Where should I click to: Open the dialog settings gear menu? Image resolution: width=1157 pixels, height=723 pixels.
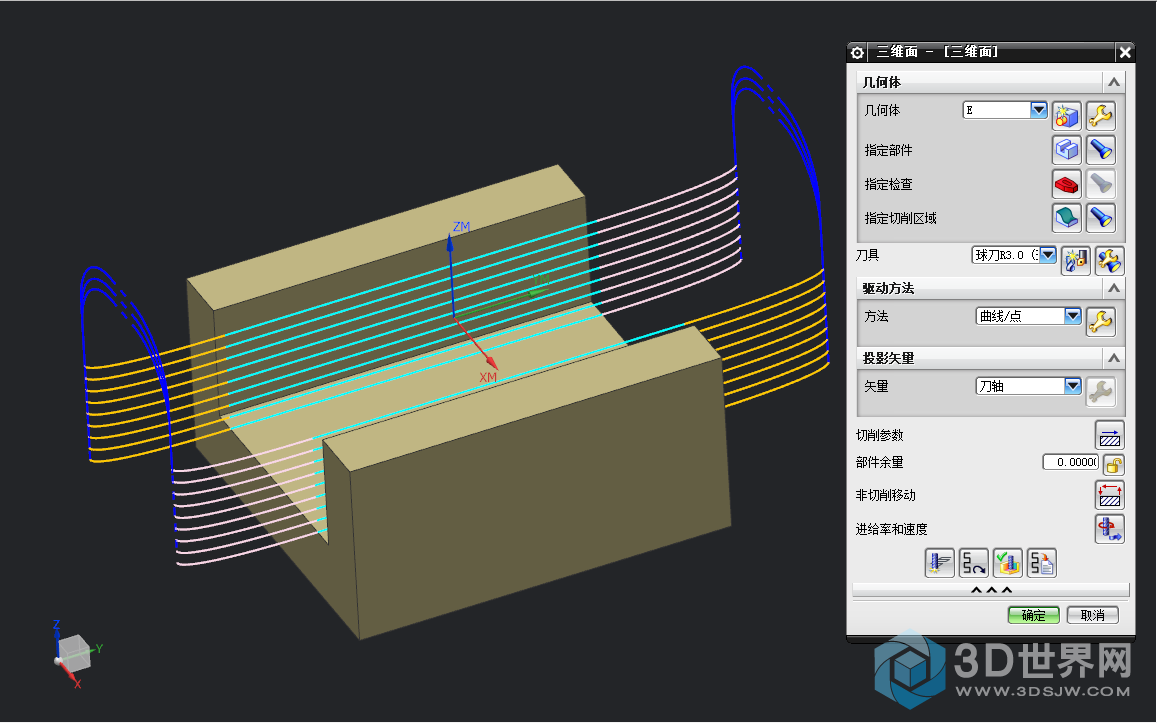click(x=857, y=52)
